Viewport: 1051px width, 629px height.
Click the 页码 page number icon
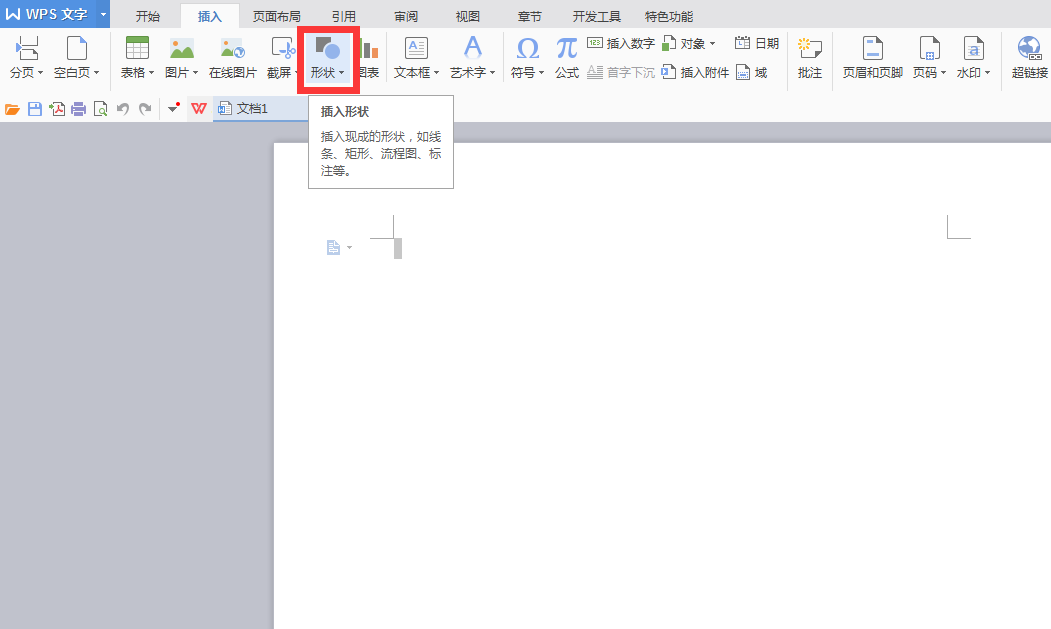(x=929, y=48)
